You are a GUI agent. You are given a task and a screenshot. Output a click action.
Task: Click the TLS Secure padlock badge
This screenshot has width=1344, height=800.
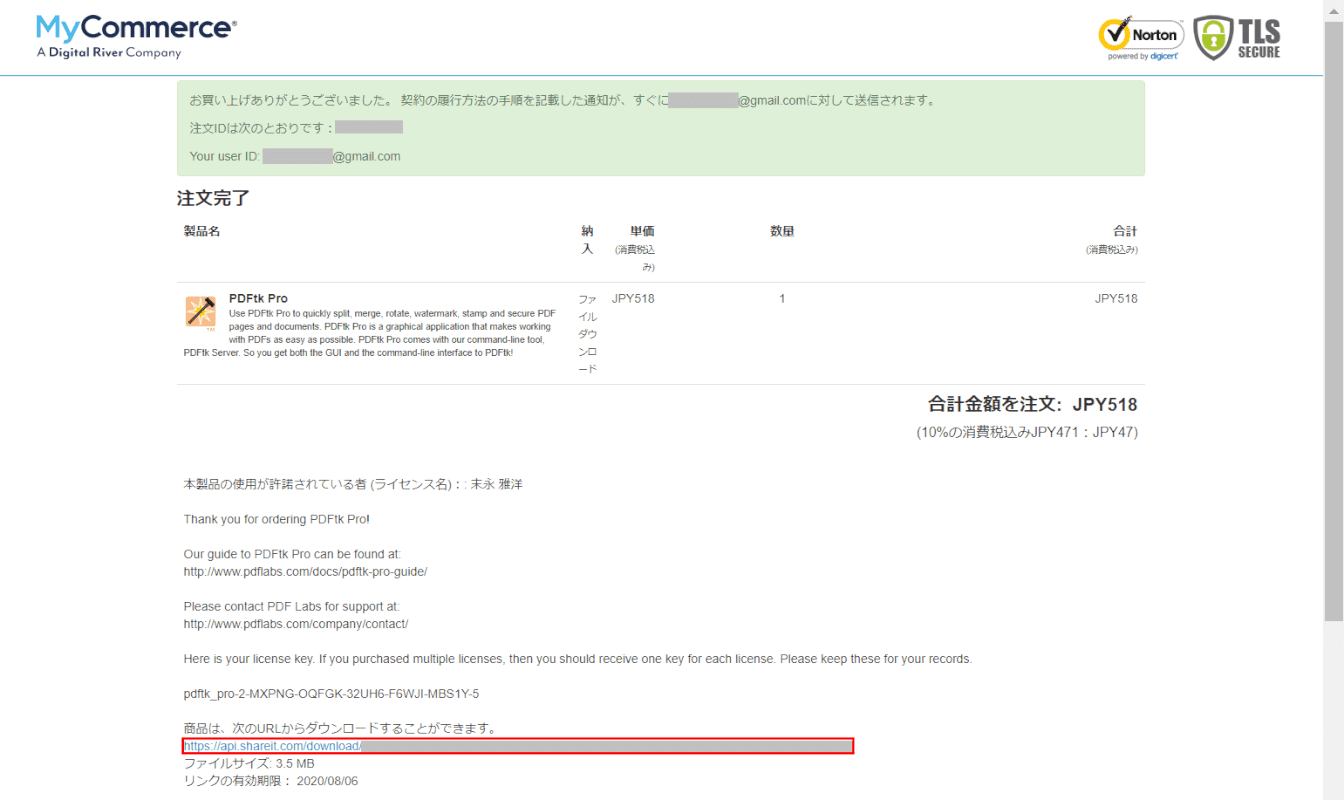pyautogui.click(x=1237, y=38)
